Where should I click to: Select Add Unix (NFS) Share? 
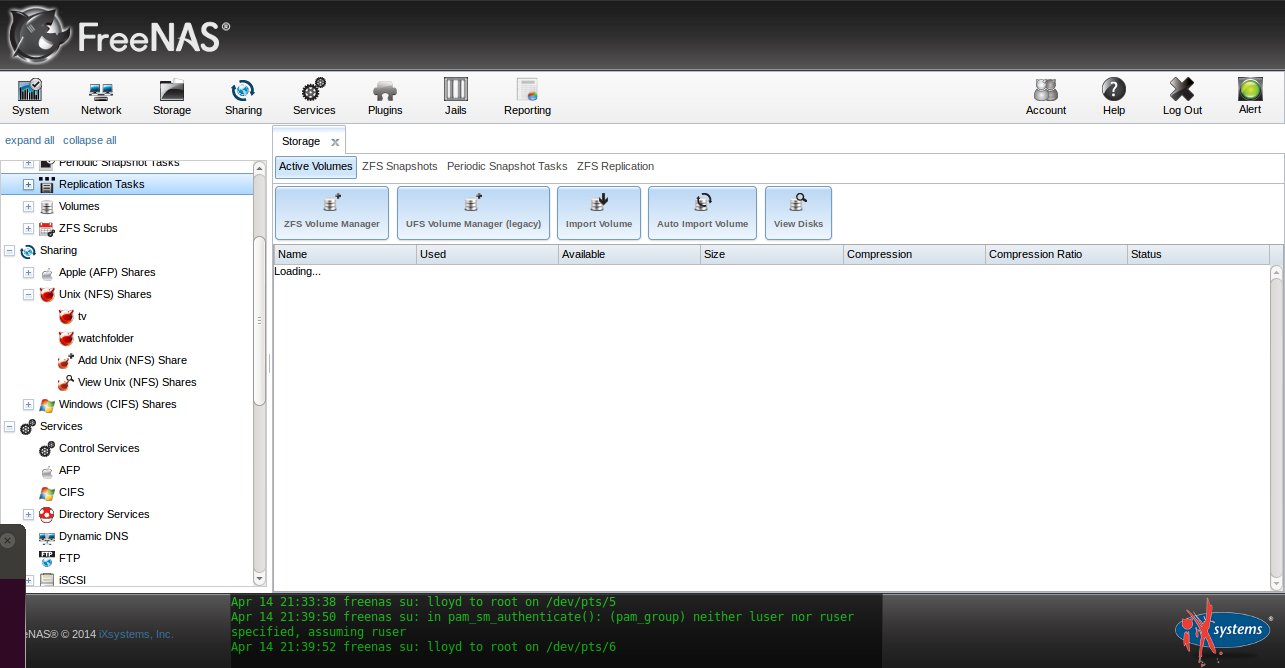132,360
